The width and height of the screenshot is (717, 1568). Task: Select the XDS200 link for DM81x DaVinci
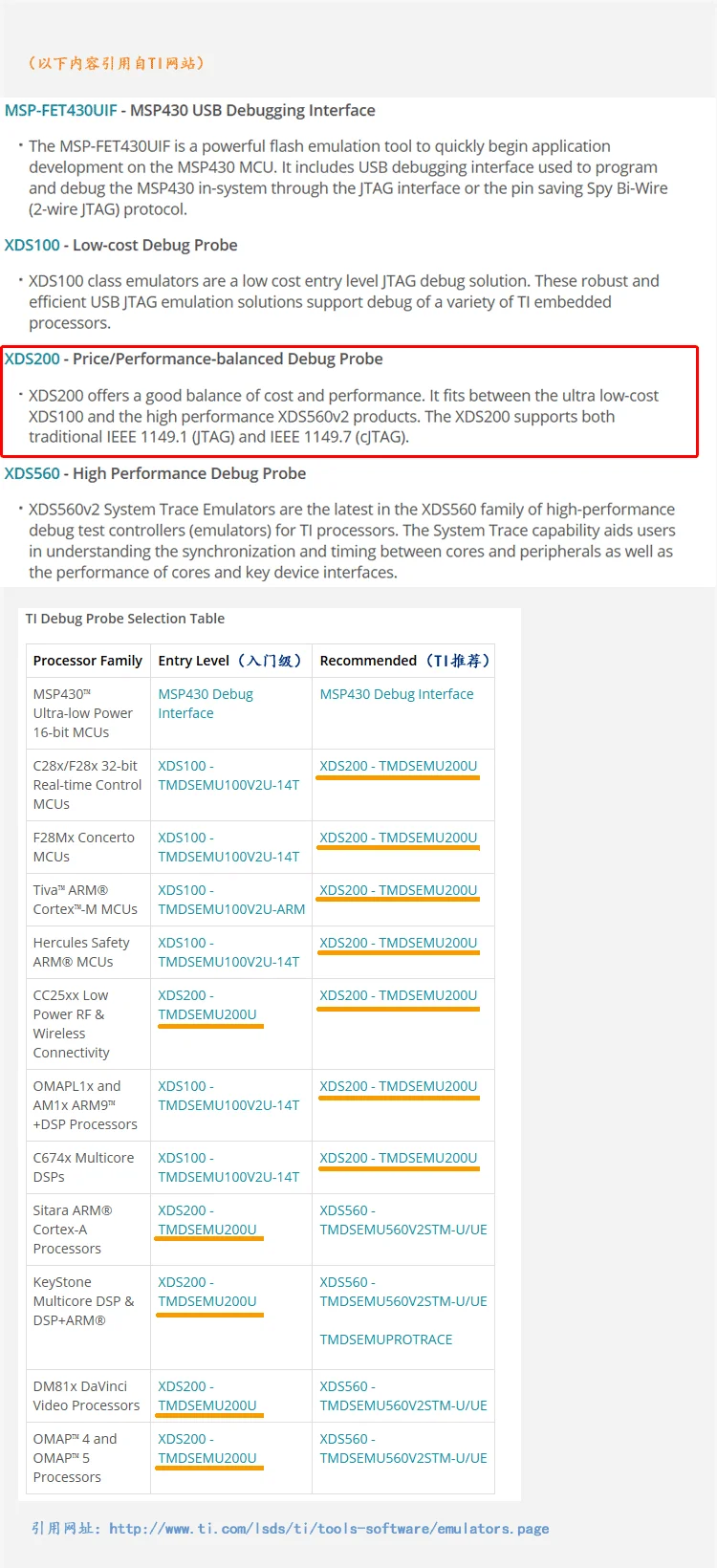click(207, 1396)
